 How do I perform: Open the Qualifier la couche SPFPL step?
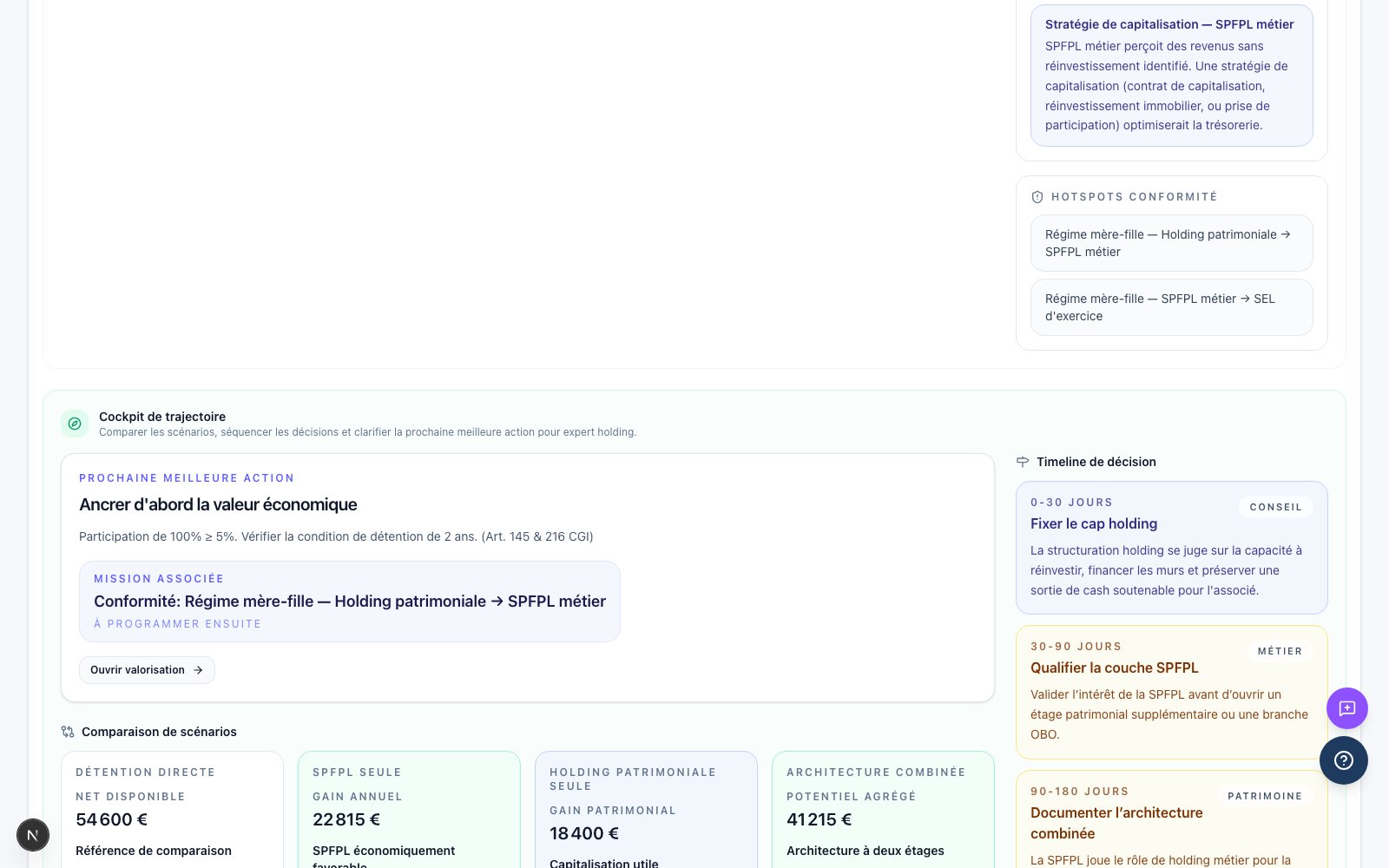[1171, 692]
